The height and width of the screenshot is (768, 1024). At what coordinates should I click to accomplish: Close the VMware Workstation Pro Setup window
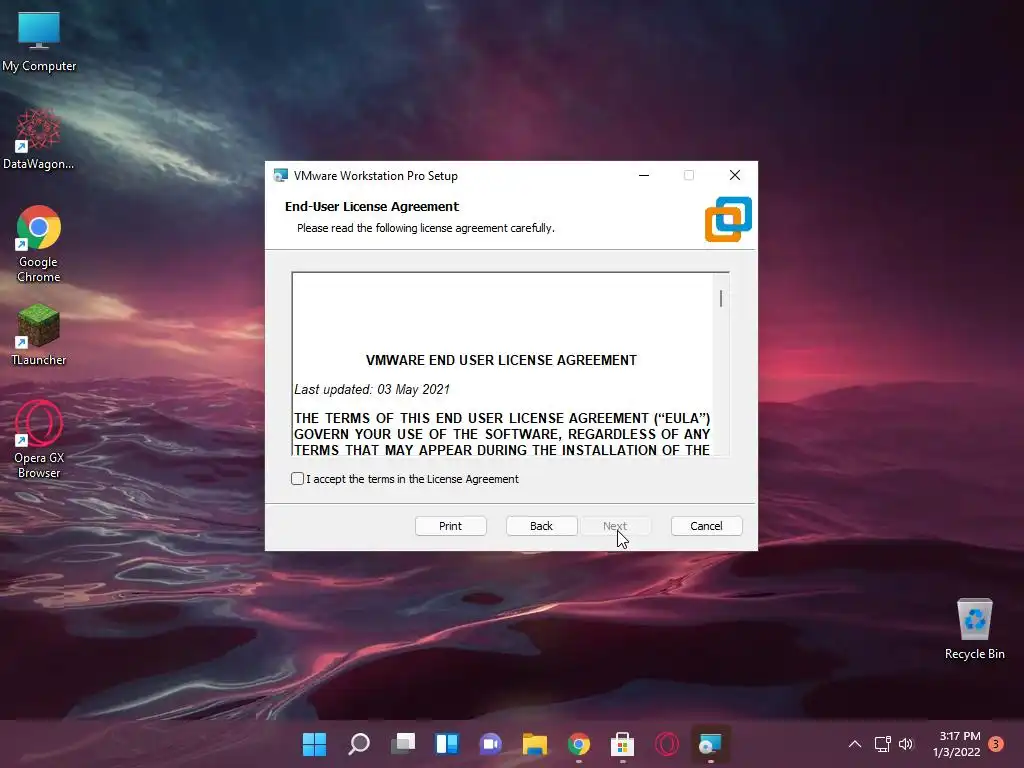coord(735,175)
